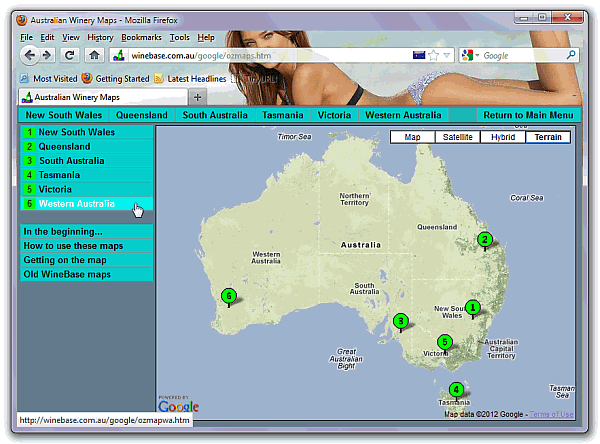Screen dimensions: 600x444
Task: Reload the page using the refresh icon
Action: click(69, 56)
